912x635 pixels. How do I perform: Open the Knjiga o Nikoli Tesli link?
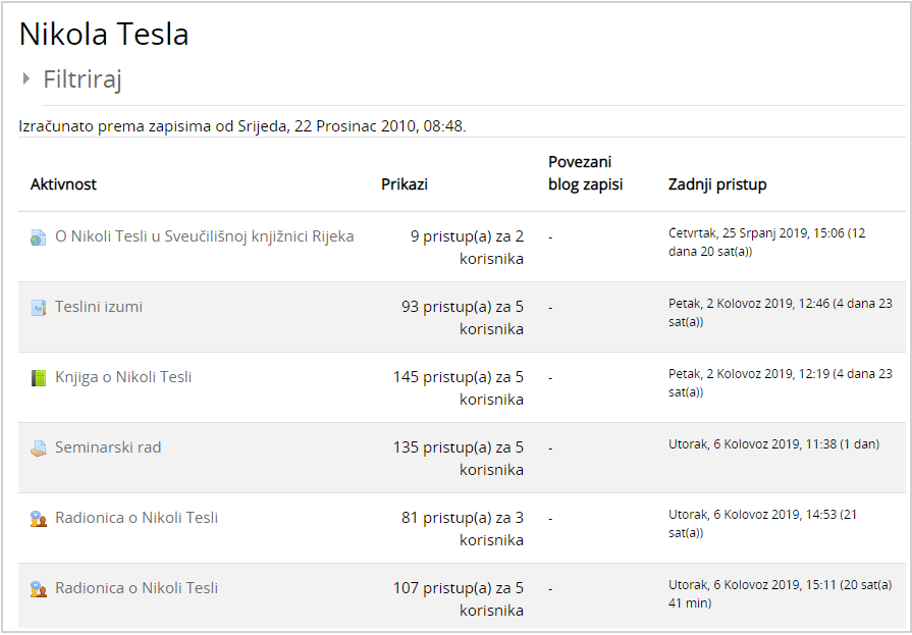(x=123, y=377)
